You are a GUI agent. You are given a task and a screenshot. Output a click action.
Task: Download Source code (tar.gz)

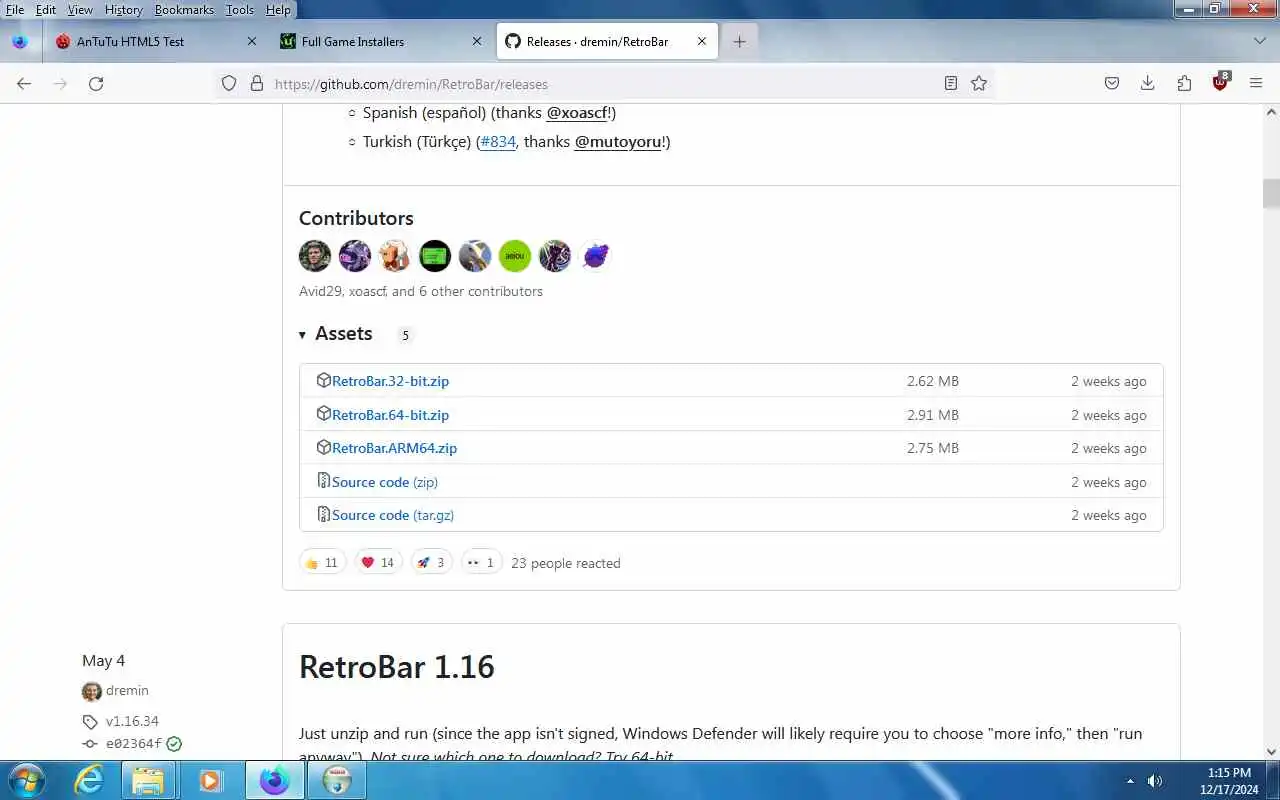pos(393,515)
